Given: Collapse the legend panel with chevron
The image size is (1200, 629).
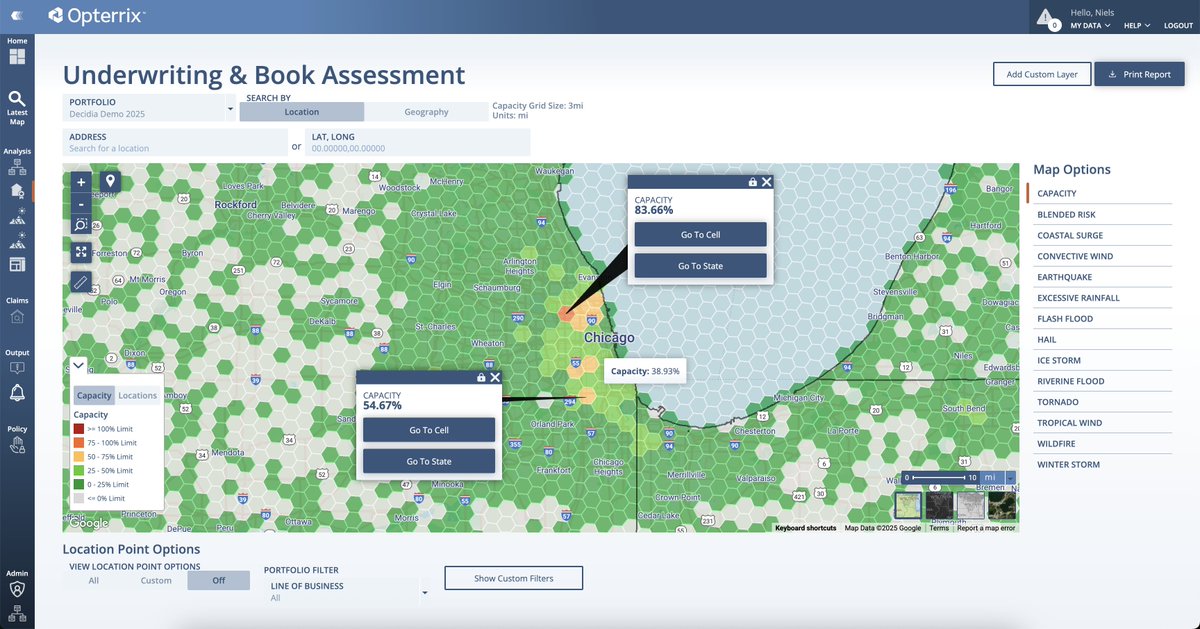Looking at the screenshot, I should pyautogui.click(x=79, y=365).
